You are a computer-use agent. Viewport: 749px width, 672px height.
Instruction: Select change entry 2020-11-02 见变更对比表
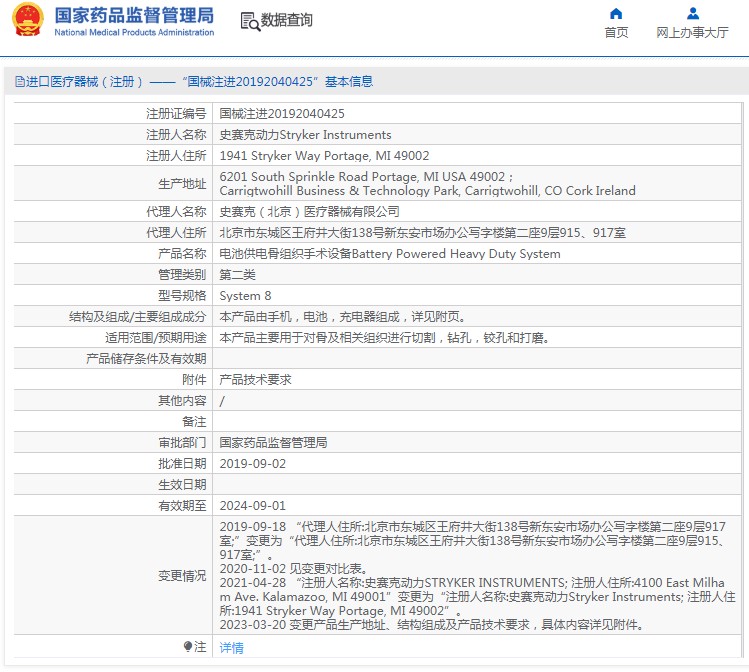(293, 569)
